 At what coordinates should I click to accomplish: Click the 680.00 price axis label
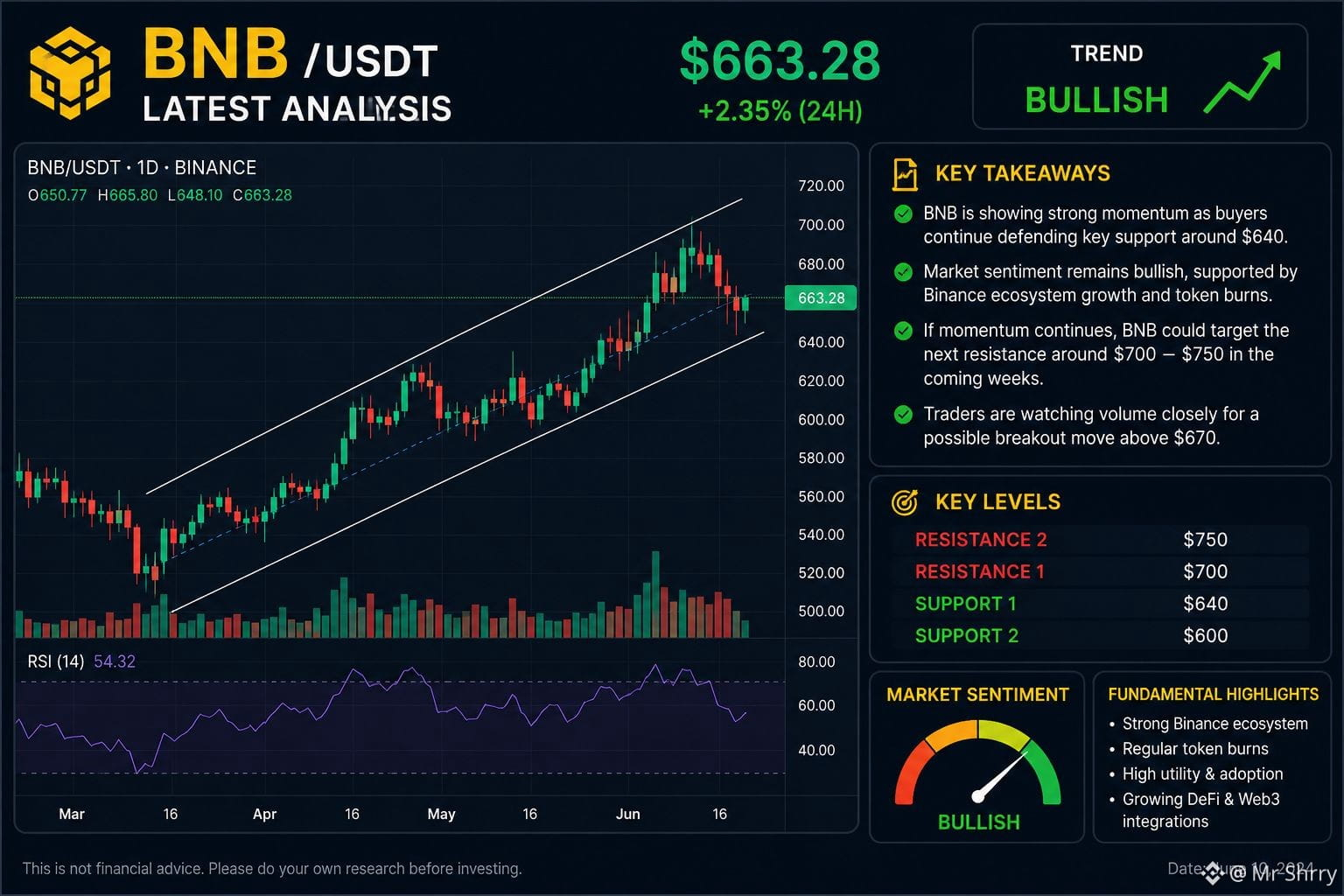click(821, 264)
